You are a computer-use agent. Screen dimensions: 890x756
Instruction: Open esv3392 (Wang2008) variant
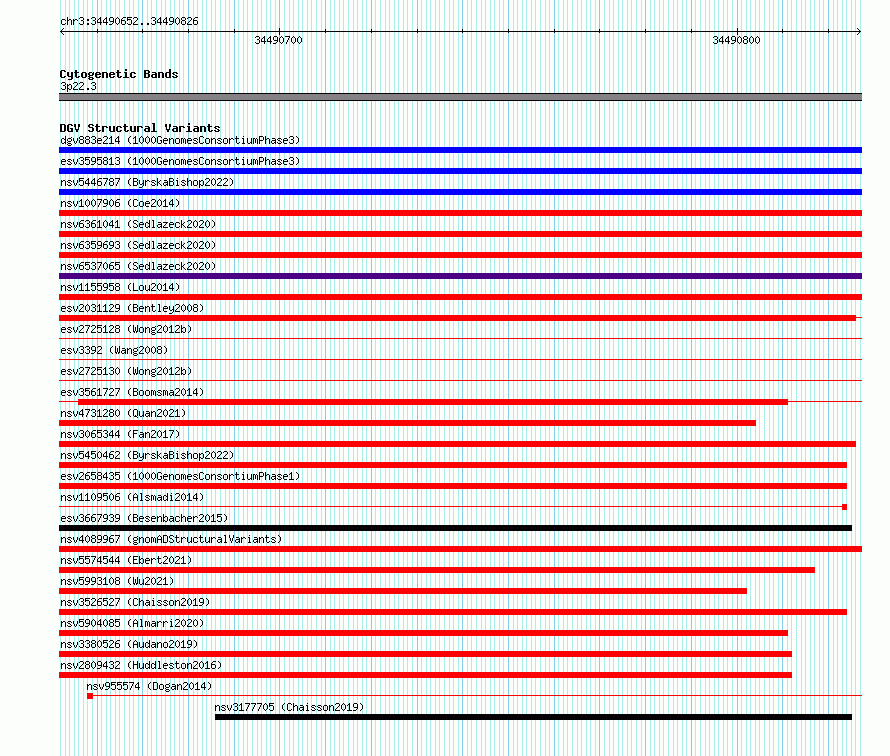(114, 350)
